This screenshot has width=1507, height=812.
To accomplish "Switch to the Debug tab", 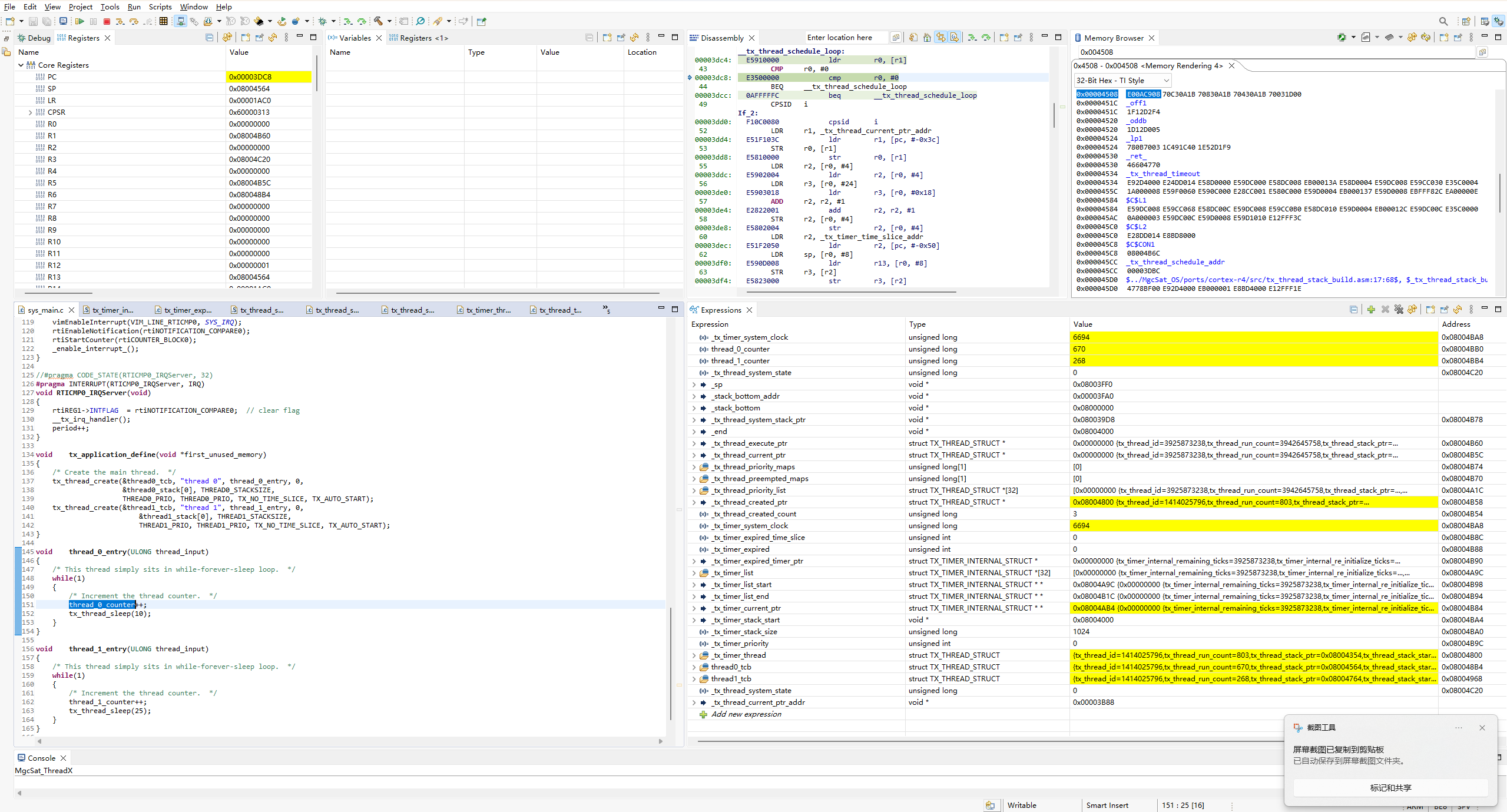I will point(34,38).
